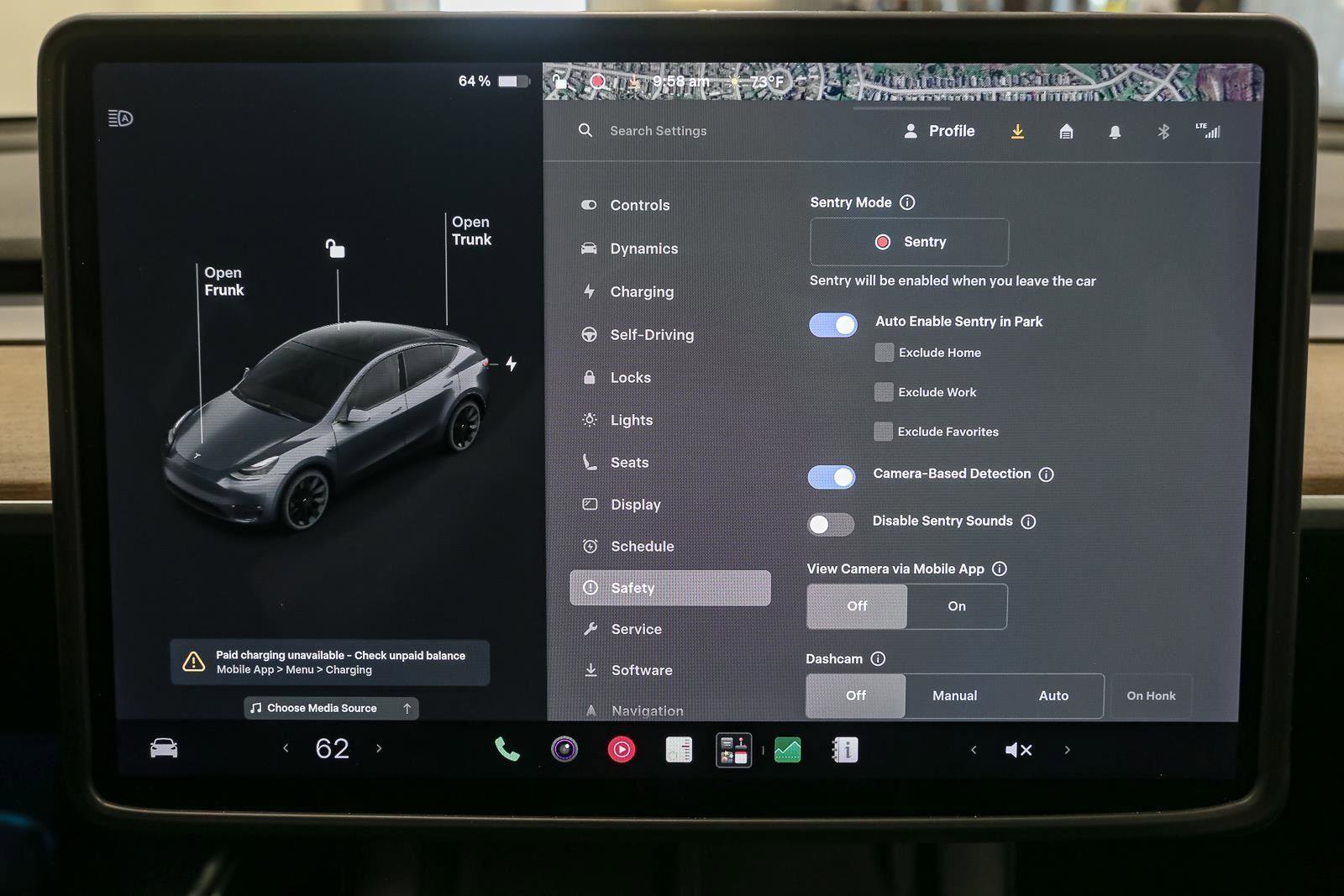
Task: Open the HomeLink garage icon
Action: (x=1066, y=131)
